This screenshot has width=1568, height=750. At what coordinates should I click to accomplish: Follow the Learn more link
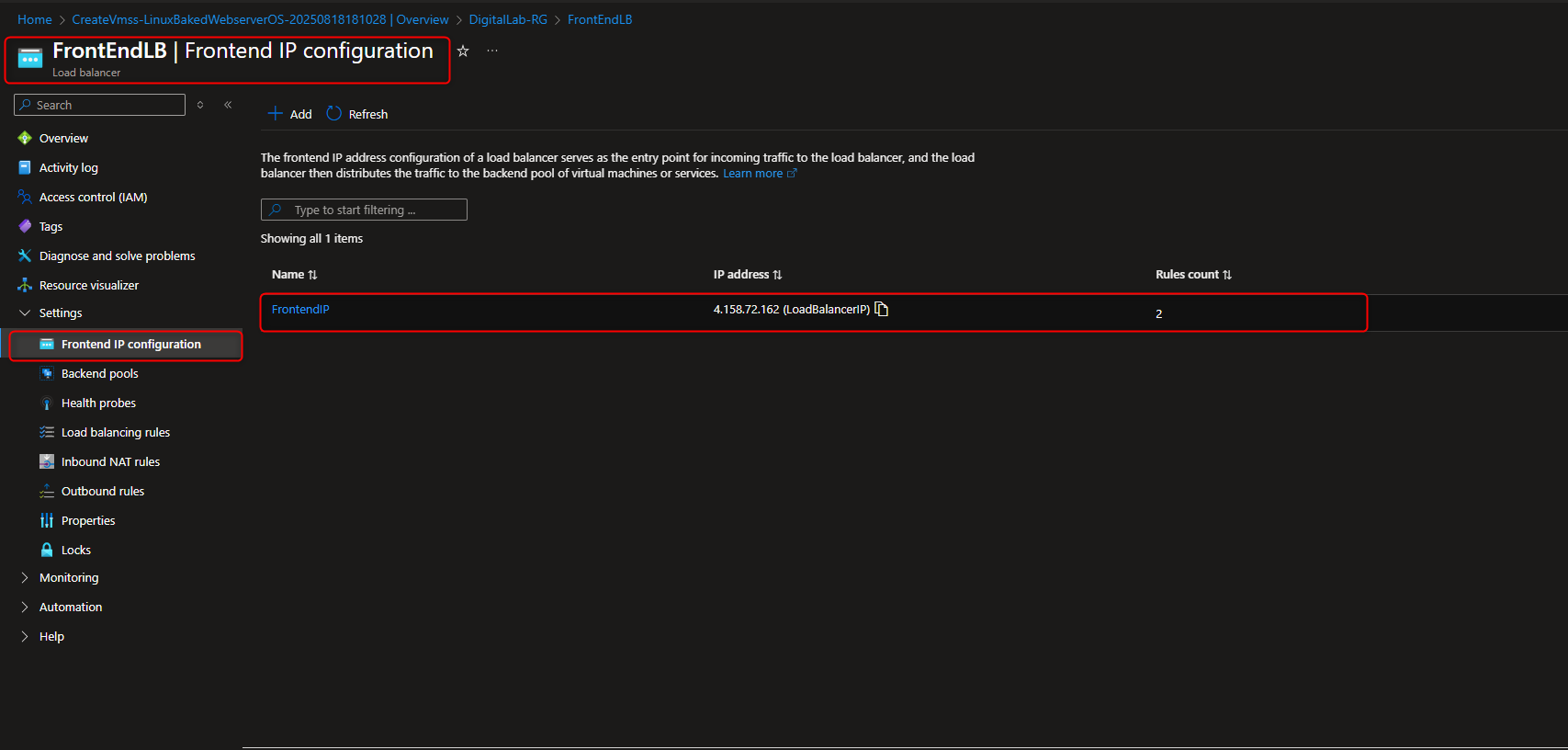click(760, 173)
